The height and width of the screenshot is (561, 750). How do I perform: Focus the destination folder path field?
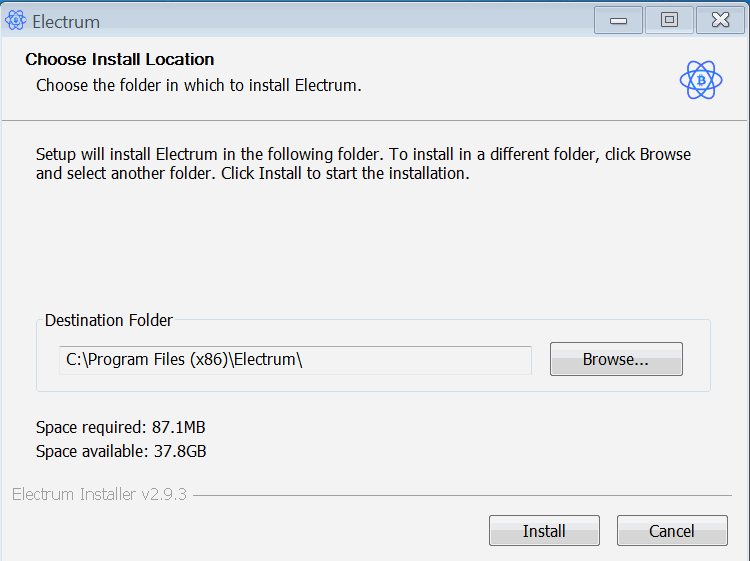click(x=295, y=360)
